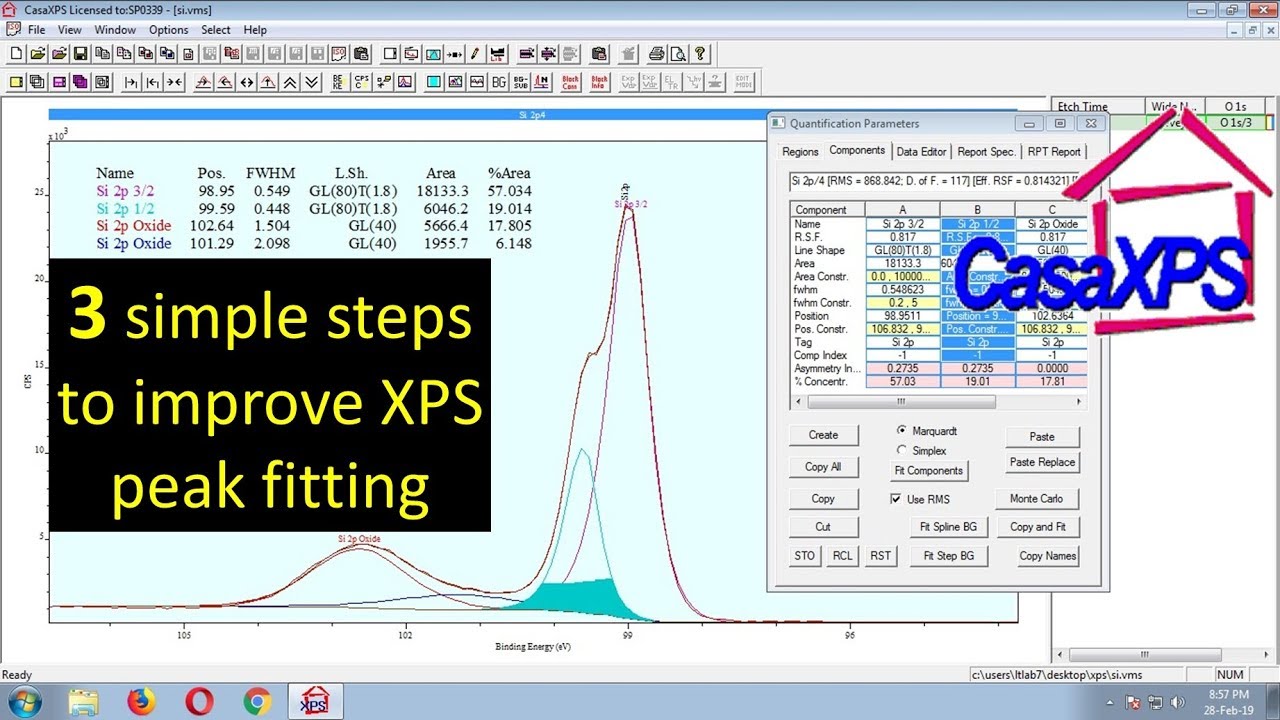
Task: Click the Print Preview magnifier icon
Action: click(x=678, y=53)
